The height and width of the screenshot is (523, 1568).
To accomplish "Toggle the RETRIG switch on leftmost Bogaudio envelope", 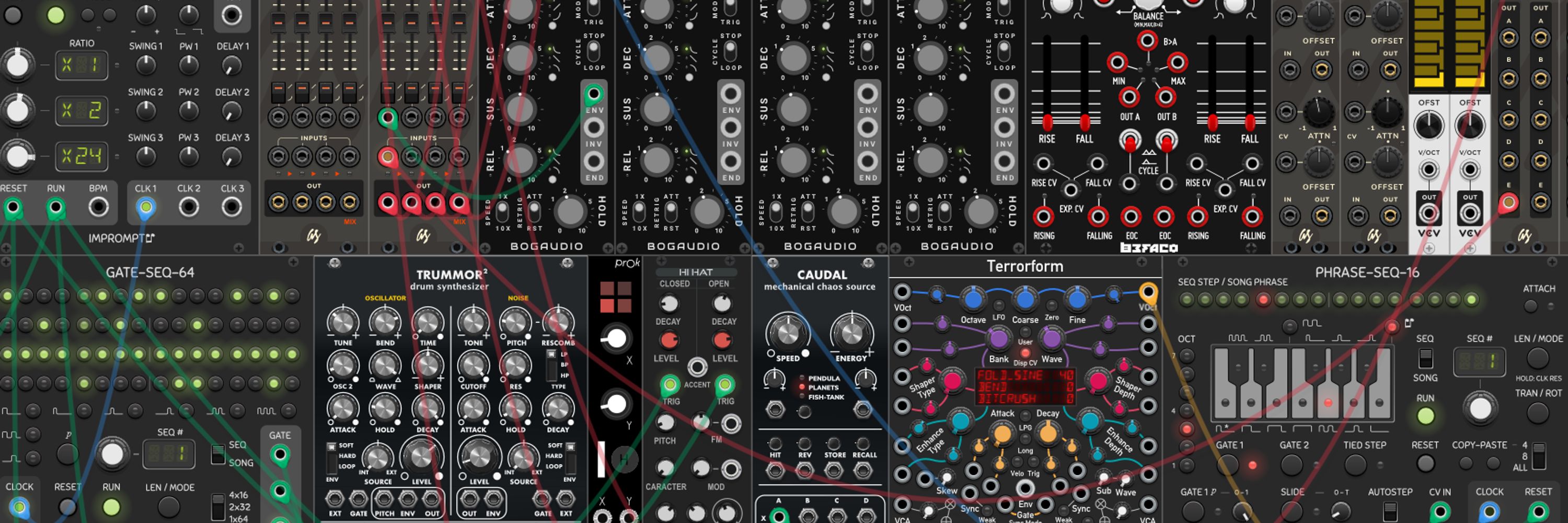I will tap(534, 212).
